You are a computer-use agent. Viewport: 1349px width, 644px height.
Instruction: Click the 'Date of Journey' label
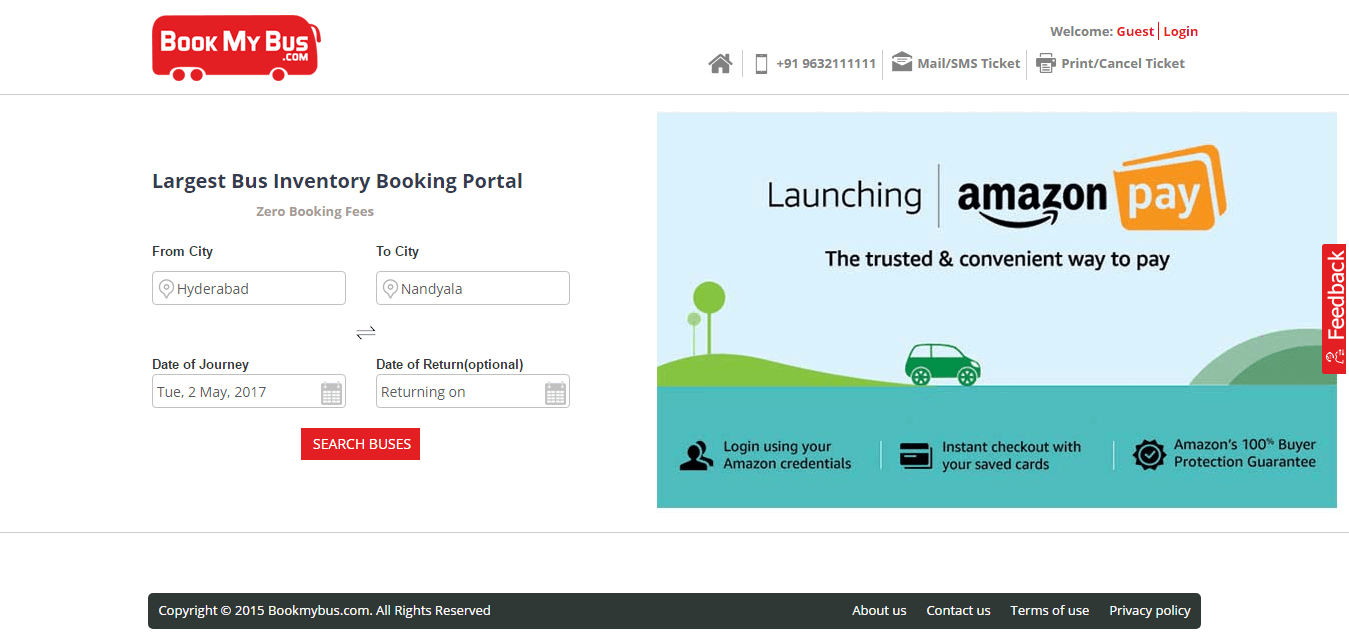(200, 364)
